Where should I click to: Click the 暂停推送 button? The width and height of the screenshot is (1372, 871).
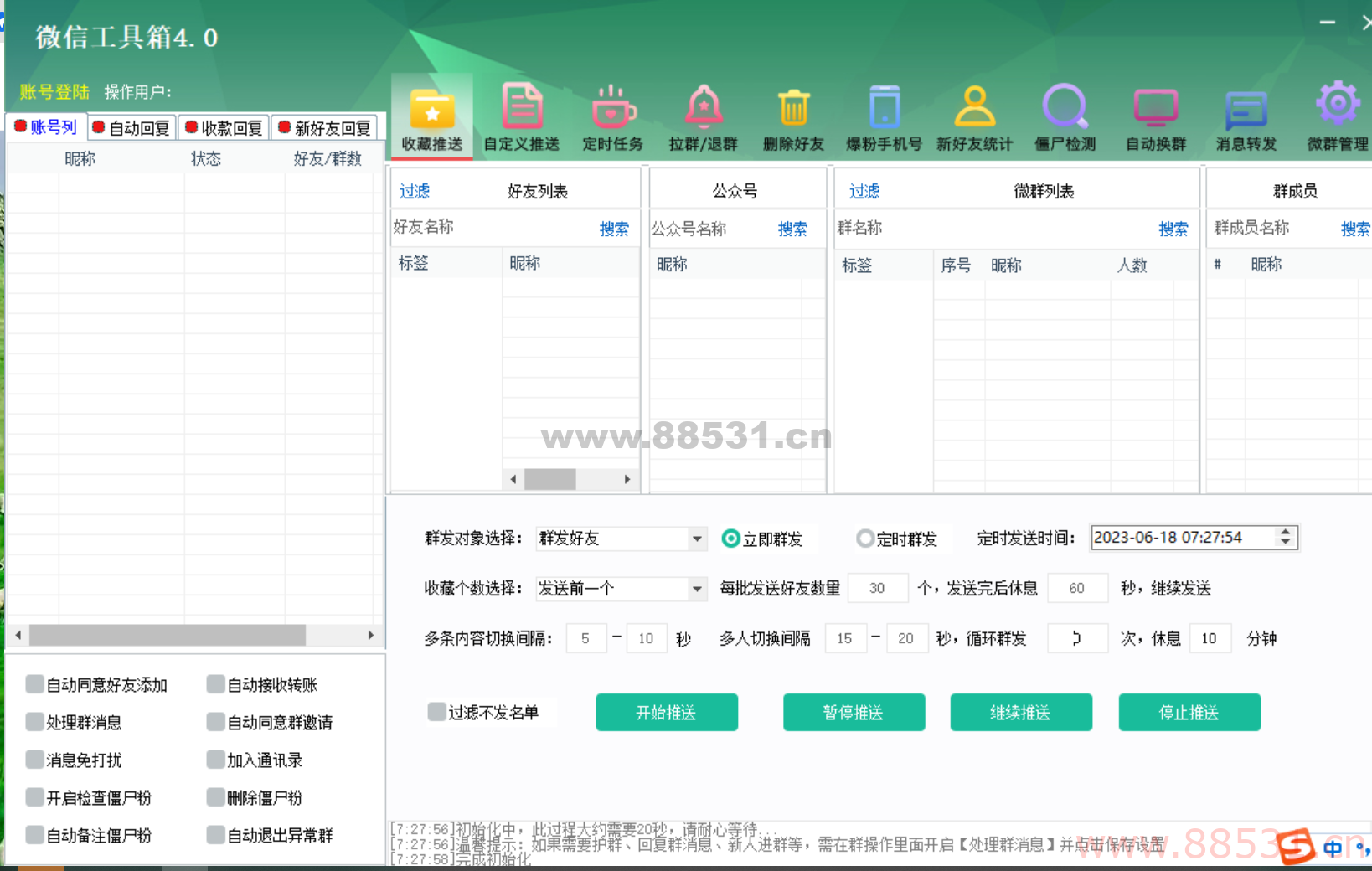[x=854, y=713]
